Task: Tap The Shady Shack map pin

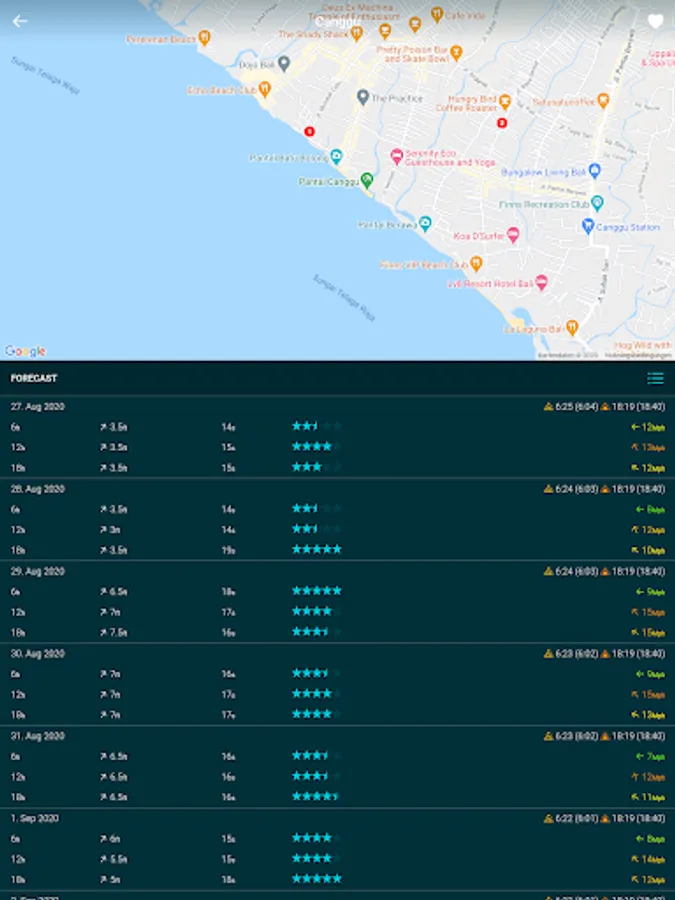Action: pos(356,33)
